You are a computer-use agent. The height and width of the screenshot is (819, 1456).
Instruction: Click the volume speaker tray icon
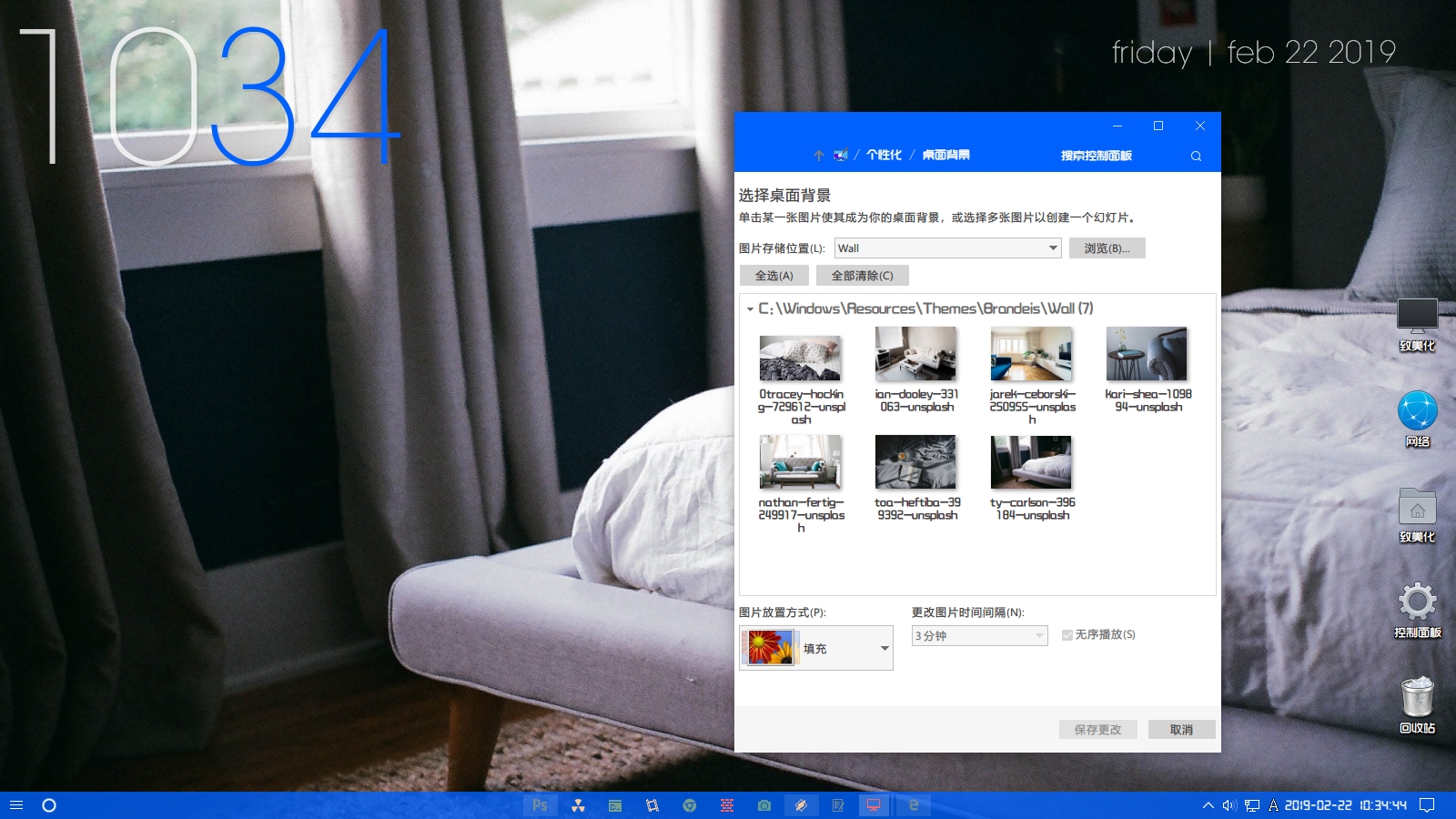pos(1228,805)
